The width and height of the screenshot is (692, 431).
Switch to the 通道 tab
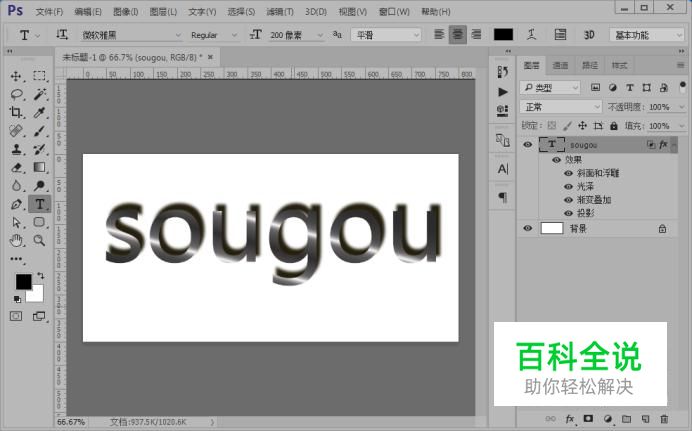[x=560, y=65]
